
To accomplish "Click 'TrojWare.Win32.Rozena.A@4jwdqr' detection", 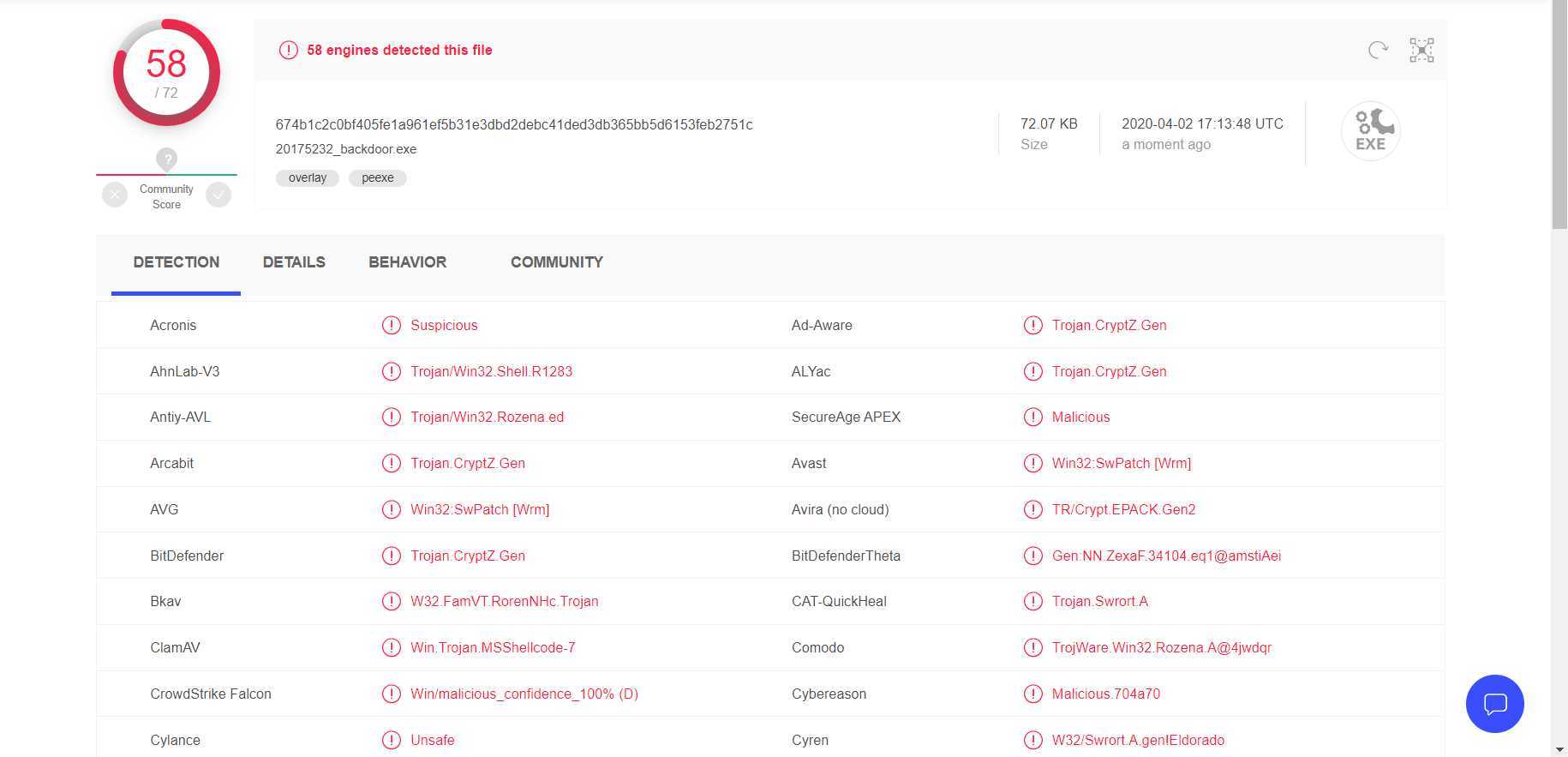I will click(x=1161, y=647).
